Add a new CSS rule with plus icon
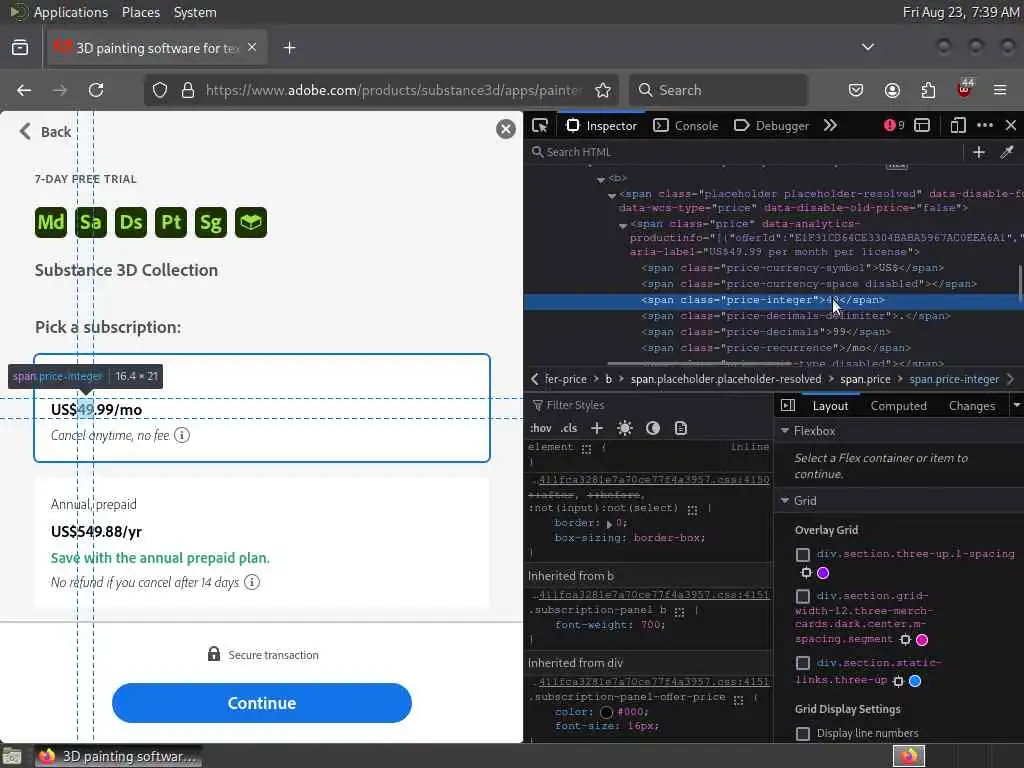The width and height of the screenshot is (1024, 768). [597, 428]
